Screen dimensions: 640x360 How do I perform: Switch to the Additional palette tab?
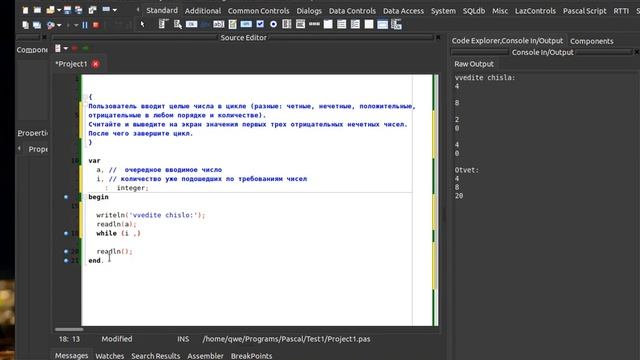[x=203, y=11]
